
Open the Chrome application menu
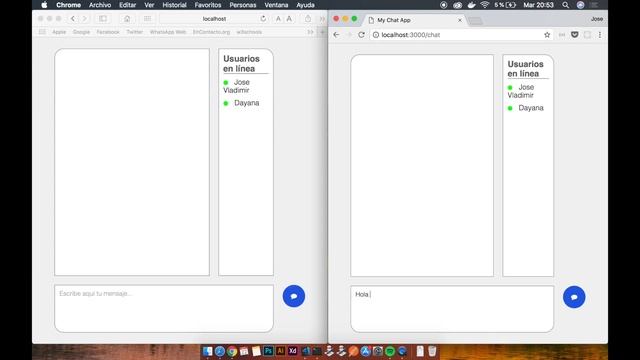68,5
